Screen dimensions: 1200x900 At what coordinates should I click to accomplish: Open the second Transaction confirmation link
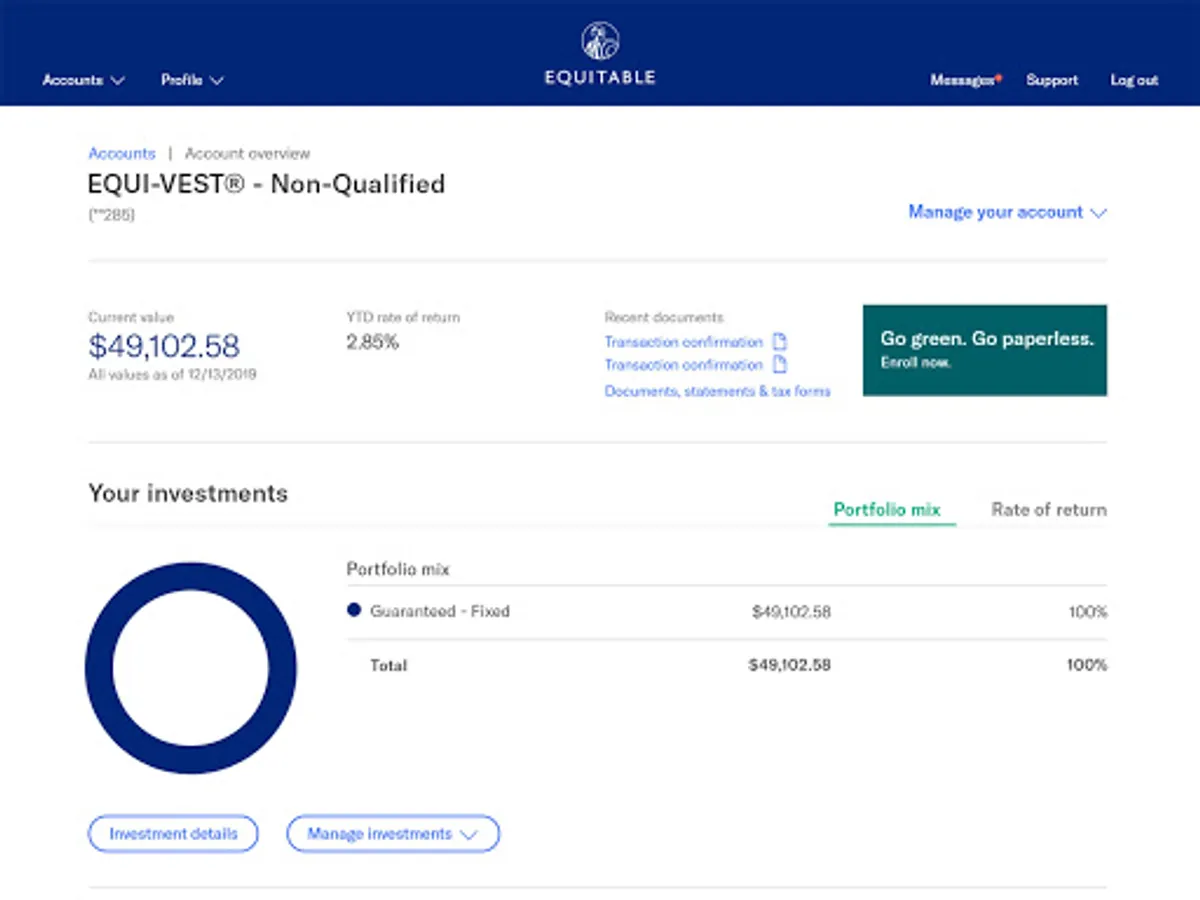tap(684, 365)
